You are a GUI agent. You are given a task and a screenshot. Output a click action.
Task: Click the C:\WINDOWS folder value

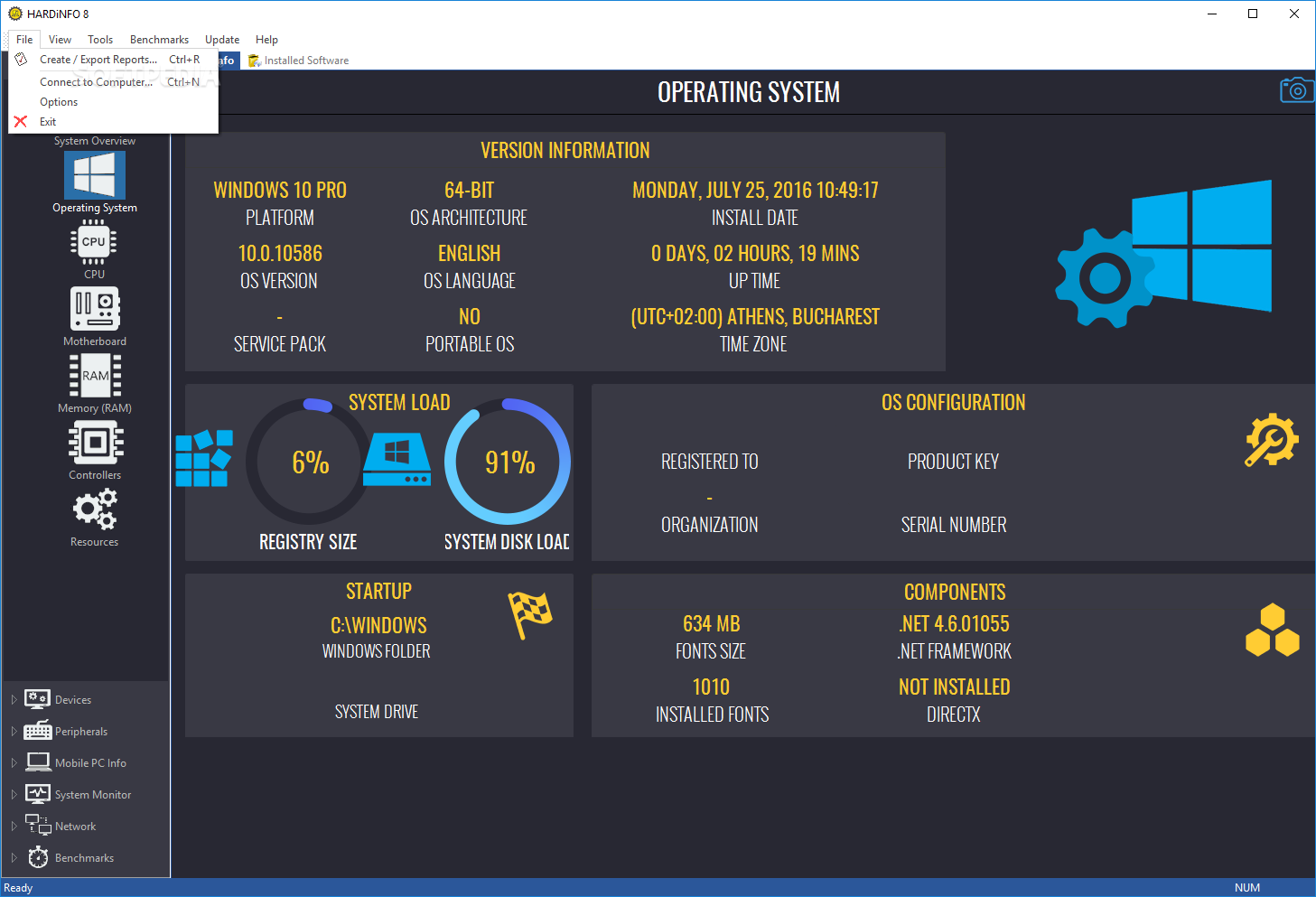378,625
